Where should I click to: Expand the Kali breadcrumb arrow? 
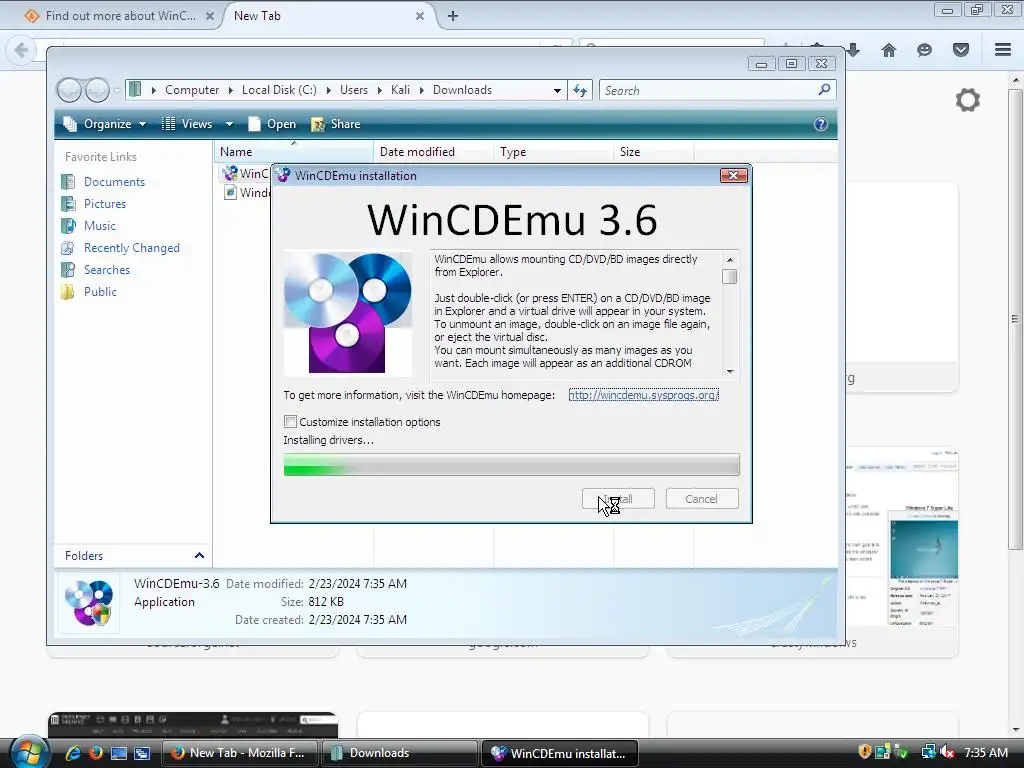421,90
